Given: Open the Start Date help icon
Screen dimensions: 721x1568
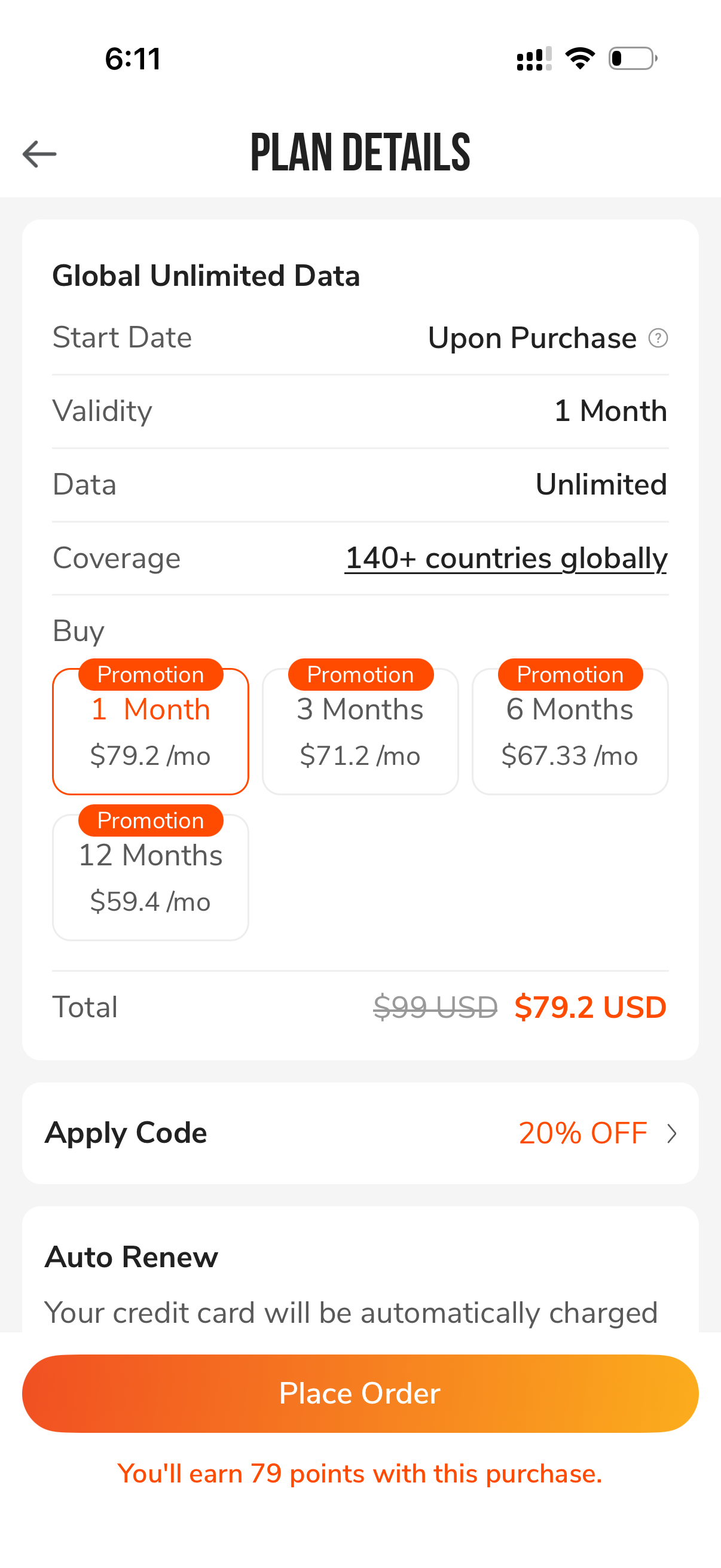Looking at the screenshot, I should point(658,338).
